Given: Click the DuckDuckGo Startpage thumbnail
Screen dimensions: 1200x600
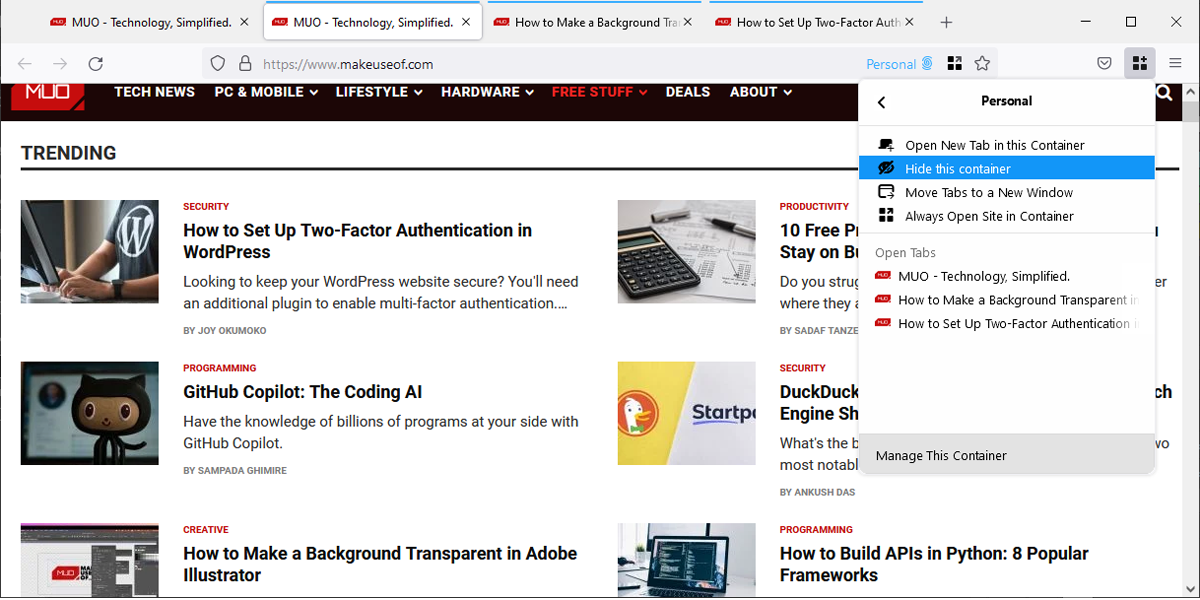Looking at the screenshot, I should pyautogui.click(x=686, y=413).
